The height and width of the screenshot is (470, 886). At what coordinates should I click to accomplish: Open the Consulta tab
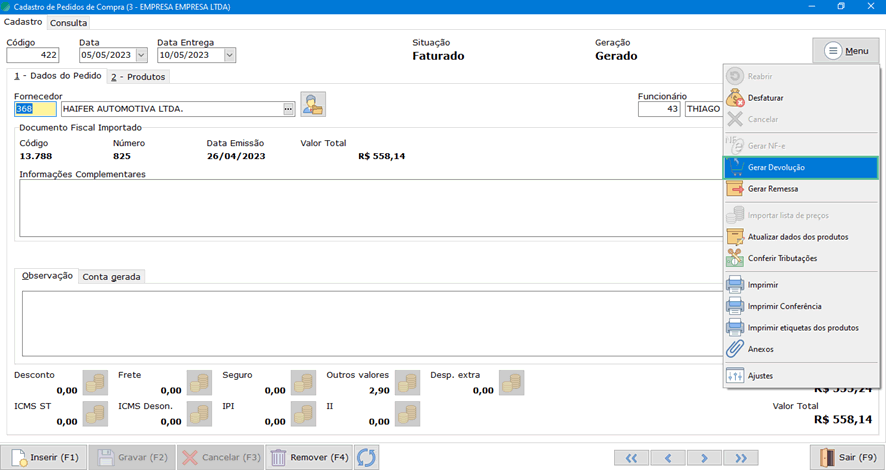click(x=69, y=22)
